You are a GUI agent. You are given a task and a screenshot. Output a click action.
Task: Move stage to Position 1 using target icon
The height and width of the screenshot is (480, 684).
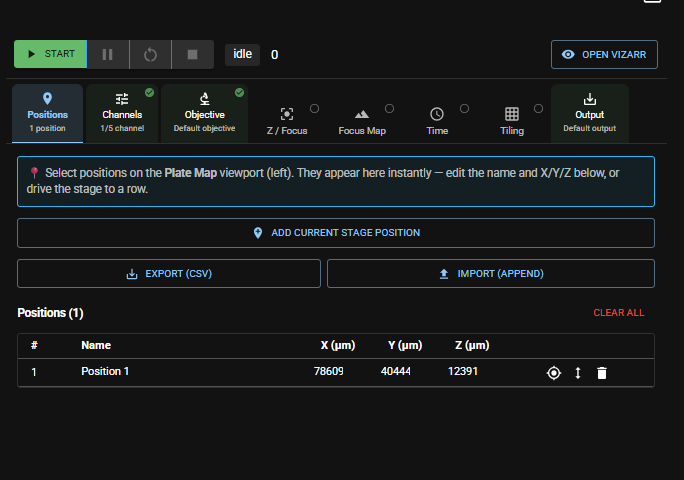pos(554,373)
